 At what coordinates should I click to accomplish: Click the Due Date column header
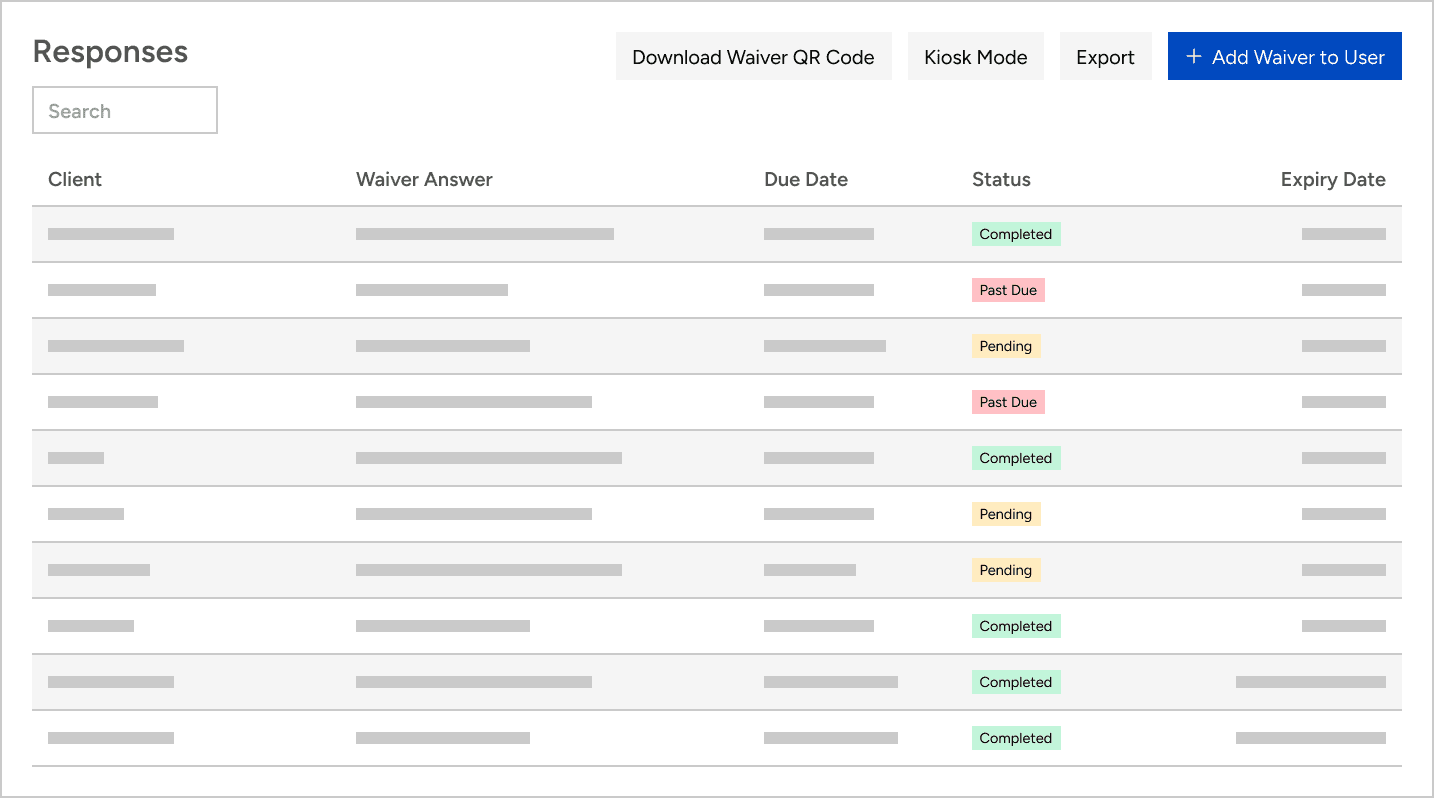(806, 180)
